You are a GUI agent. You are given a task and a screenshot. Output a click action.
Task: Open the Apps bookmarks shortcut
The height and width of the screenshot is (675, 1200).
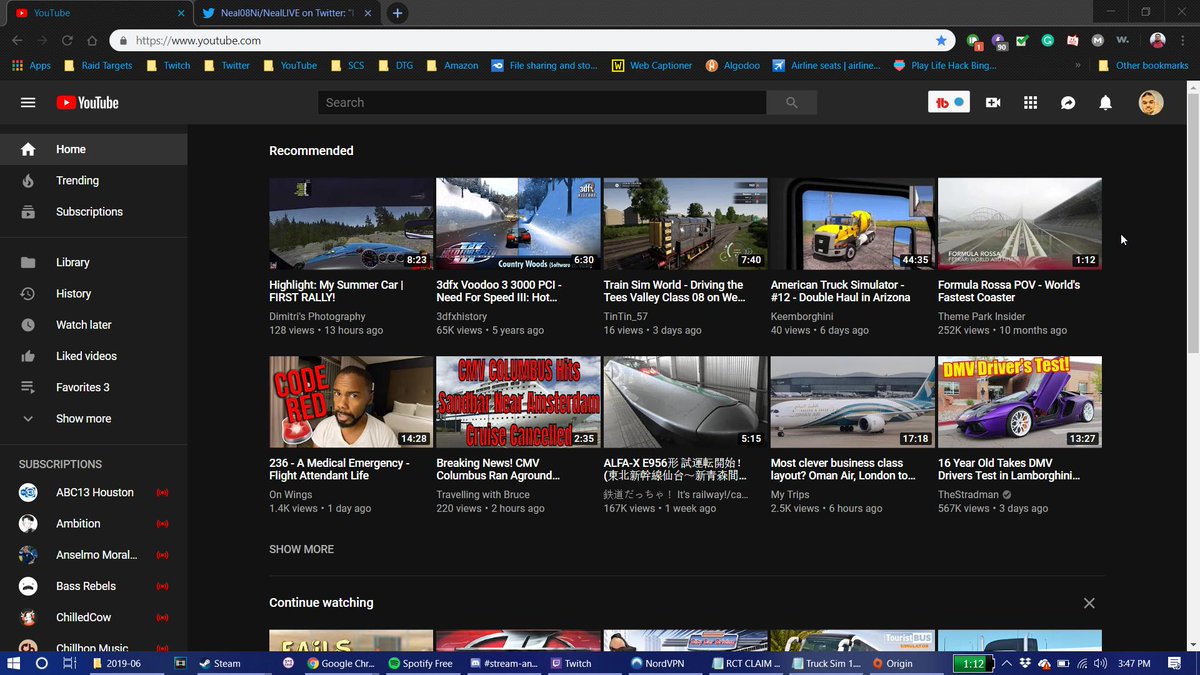tap(31, 66)
